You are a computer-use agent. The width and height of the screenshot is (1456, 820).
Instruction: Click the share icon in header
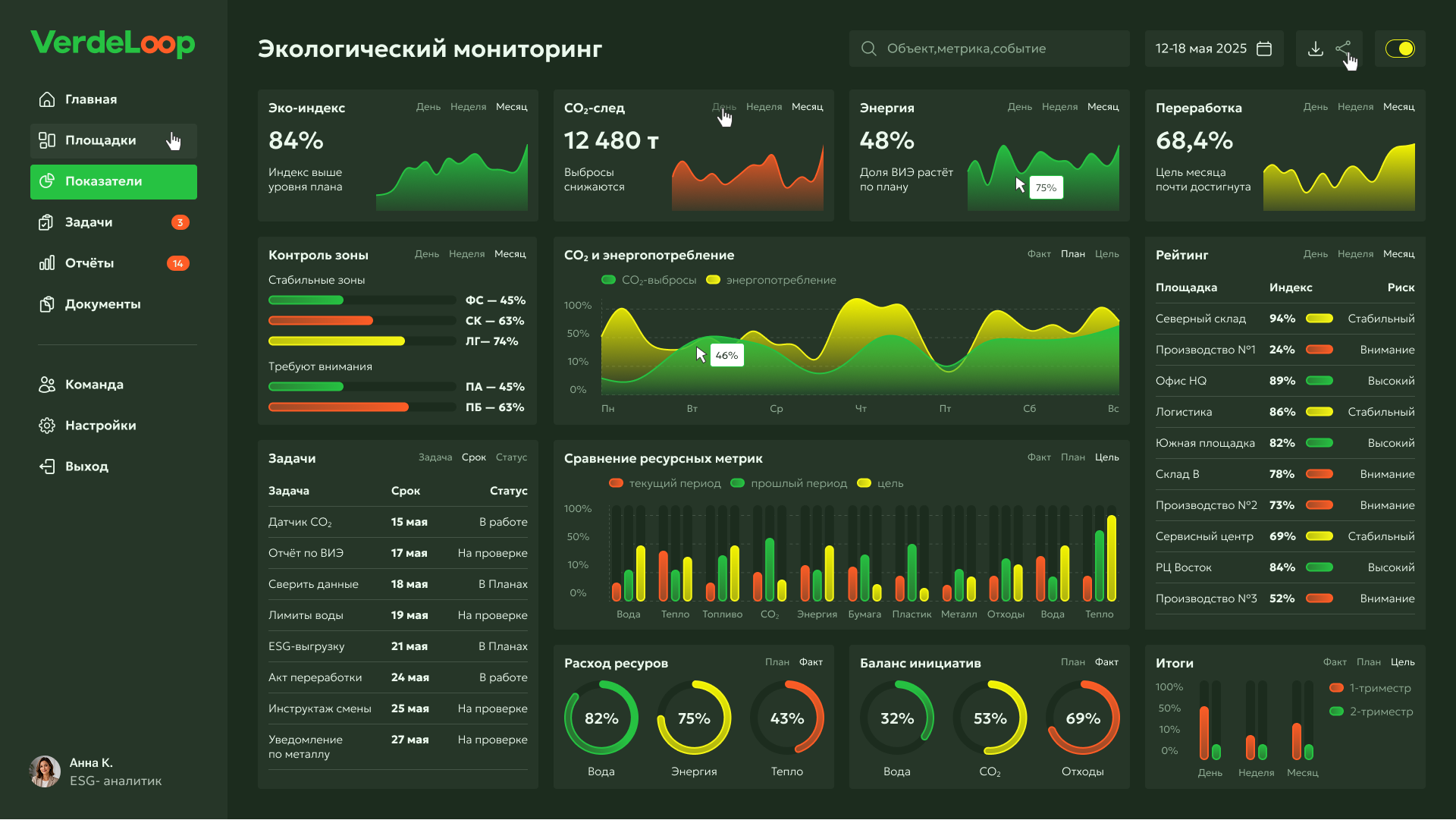point(1343,49)
